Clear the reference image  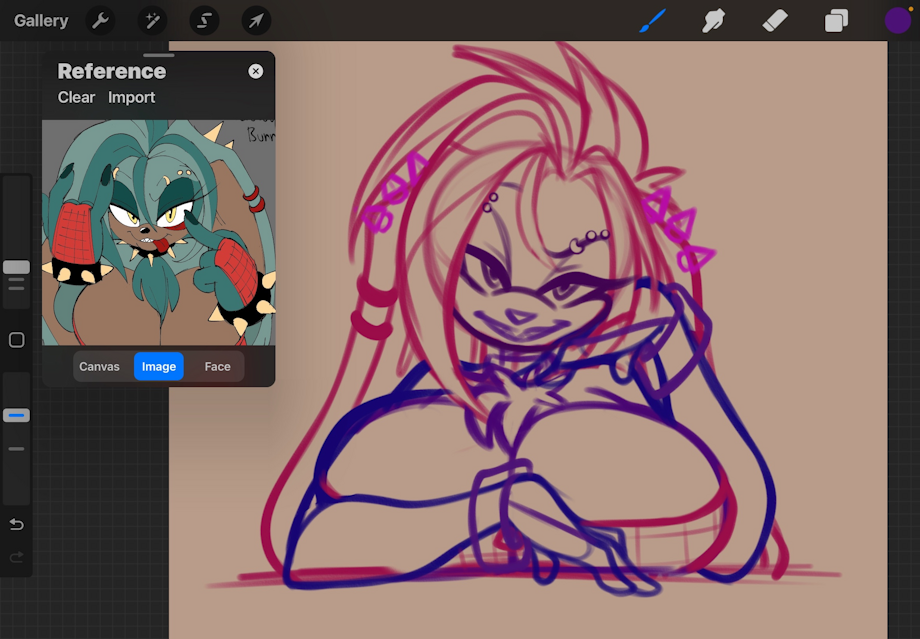pyautogui.click(x=76, y=97)
